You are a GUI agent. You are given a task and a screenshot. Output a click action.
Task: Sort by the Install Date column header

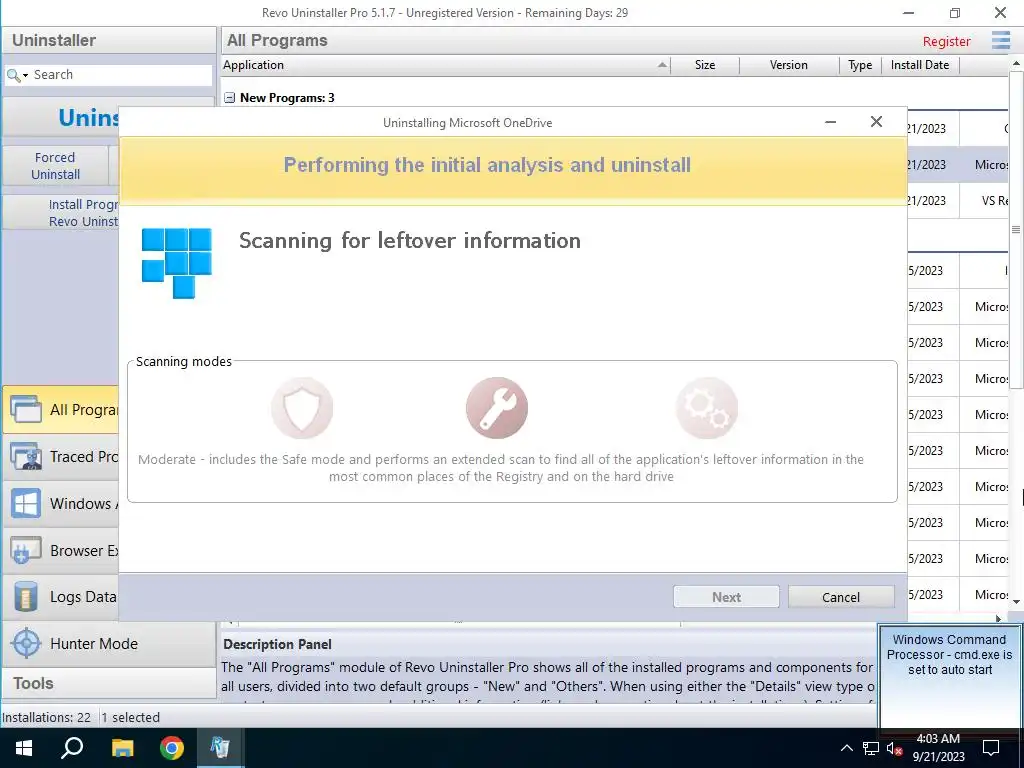tap(920, 65)
